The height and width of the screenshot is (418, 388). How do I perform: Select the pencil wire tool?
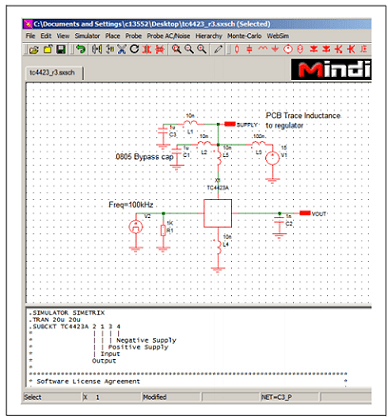point(218,50)
